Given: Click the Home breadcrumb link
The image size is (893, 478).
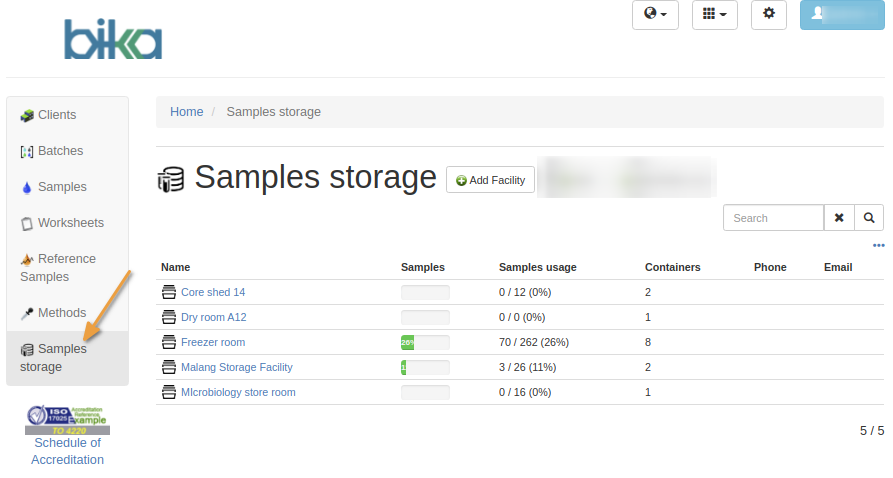Looking at the screenshot, I should point(186,112).
